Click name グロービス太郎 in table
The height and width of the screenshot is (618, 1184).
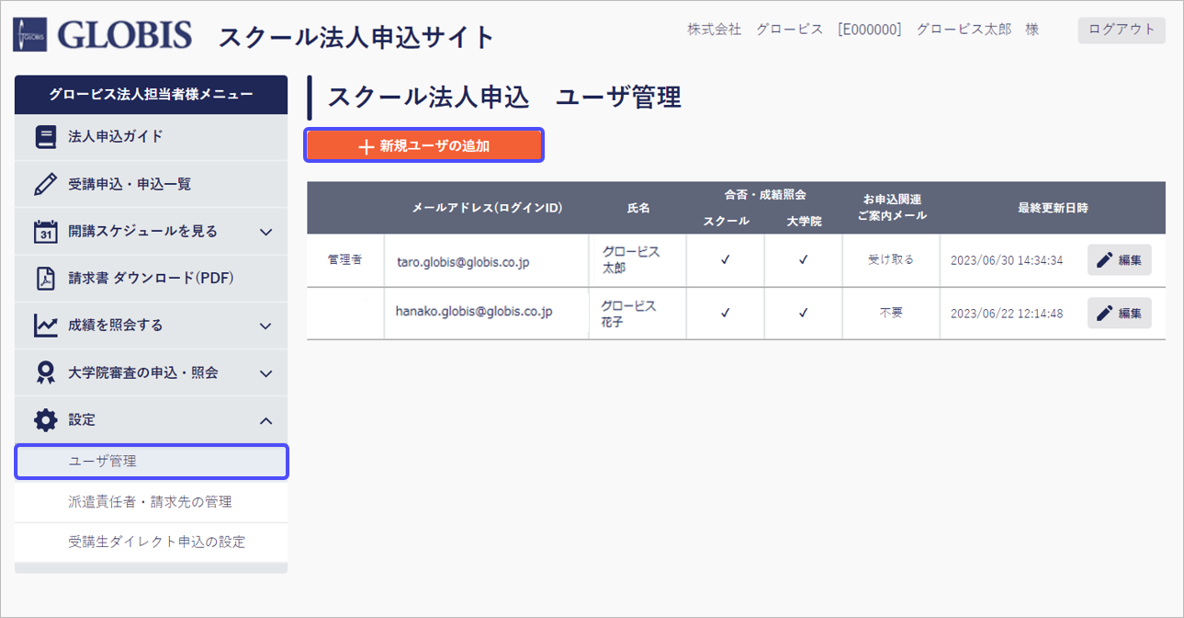631,260
